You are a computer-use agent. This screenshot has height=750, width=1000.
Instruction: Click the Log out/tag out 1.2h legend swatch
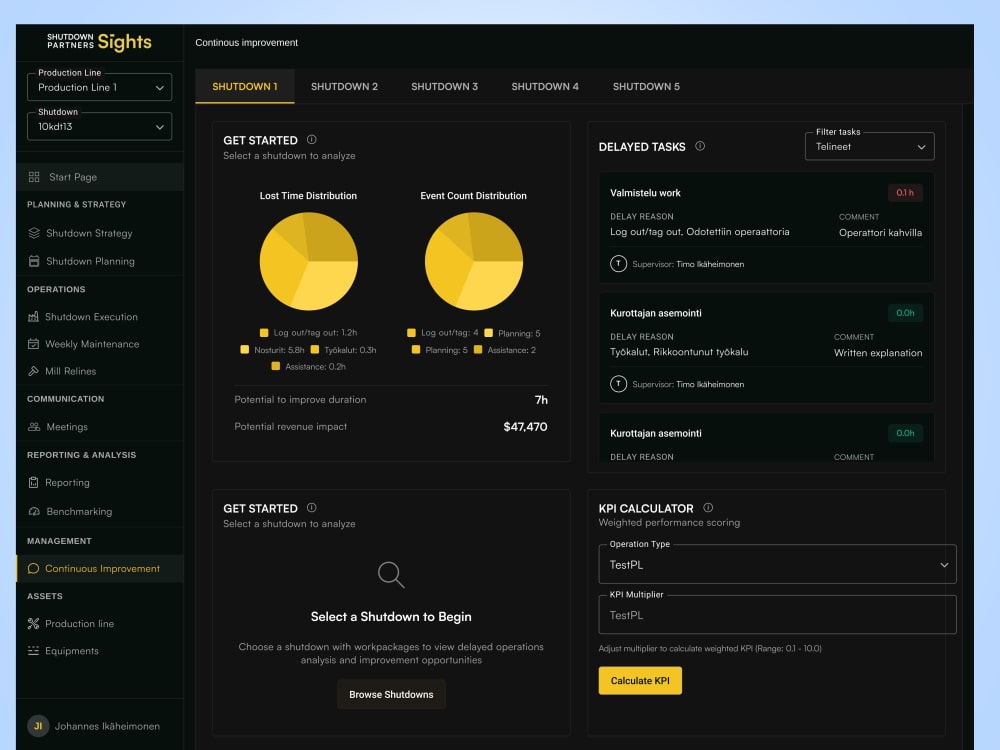[264, 332]
